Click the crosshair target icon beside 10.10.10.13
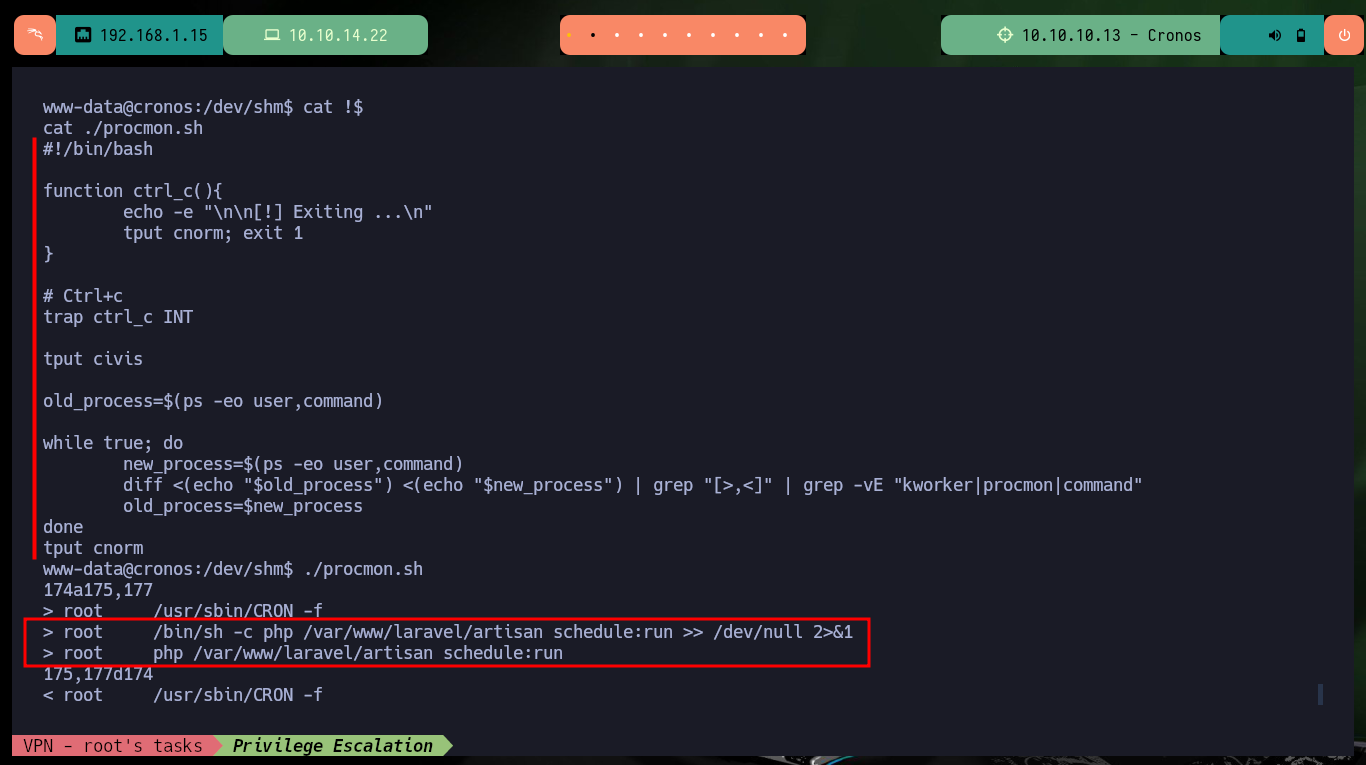The height and width of the screenshot is (765, 1366). click(1005, 35)
